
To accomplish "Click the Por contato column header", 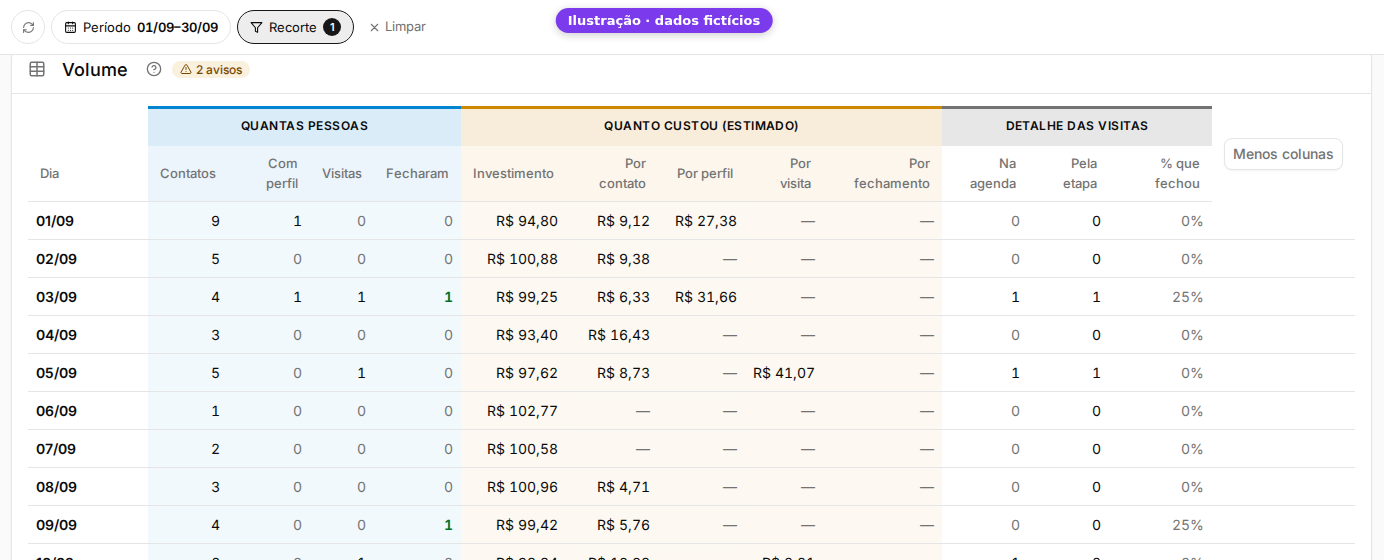I will coord(622,173).
